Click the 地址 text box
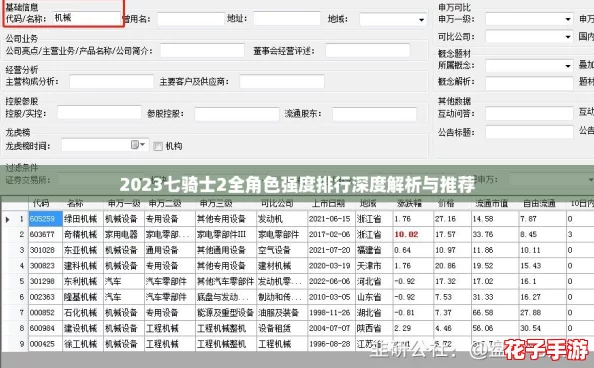The image size is (594, 368). [287, 18]
